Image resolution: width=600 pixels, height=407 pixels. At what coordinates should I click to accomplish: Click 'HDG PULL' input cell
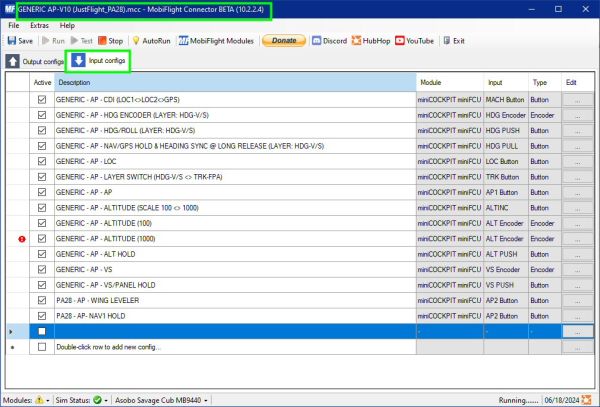(x=506, y=146)
